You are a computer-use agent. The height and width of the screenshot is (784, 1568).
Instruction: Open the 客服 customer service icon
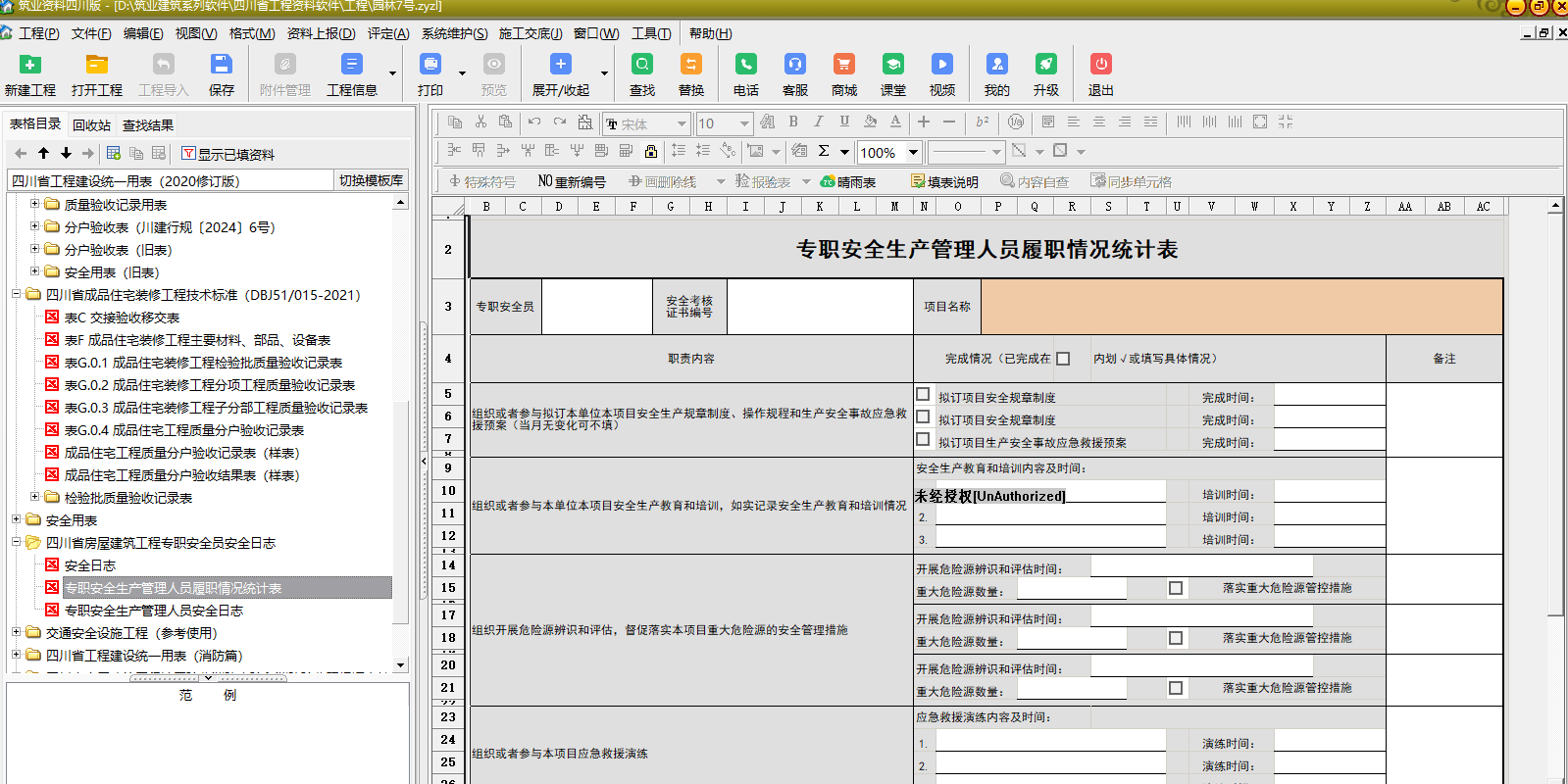pos(794,65)
